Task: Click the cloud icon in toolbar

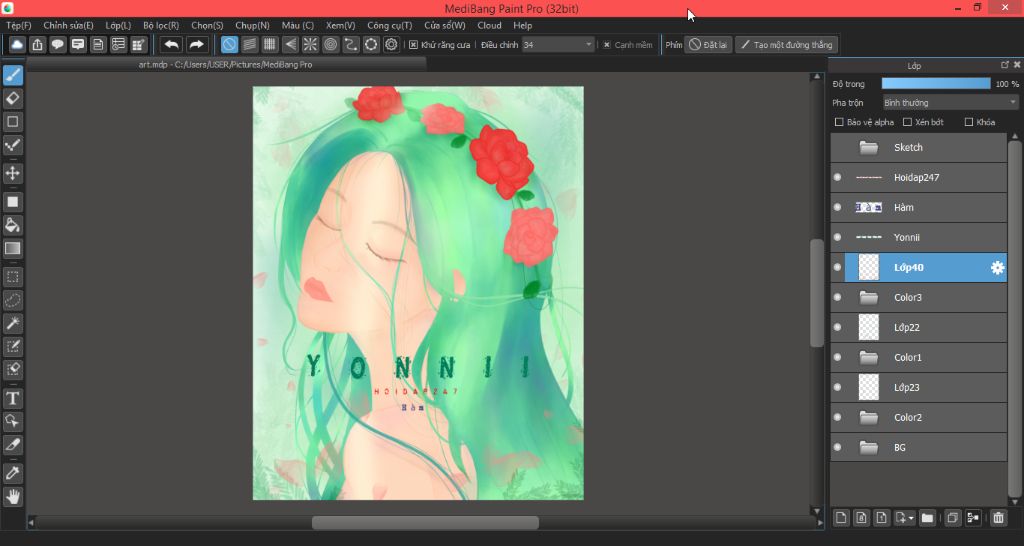Action: point(17,44)
